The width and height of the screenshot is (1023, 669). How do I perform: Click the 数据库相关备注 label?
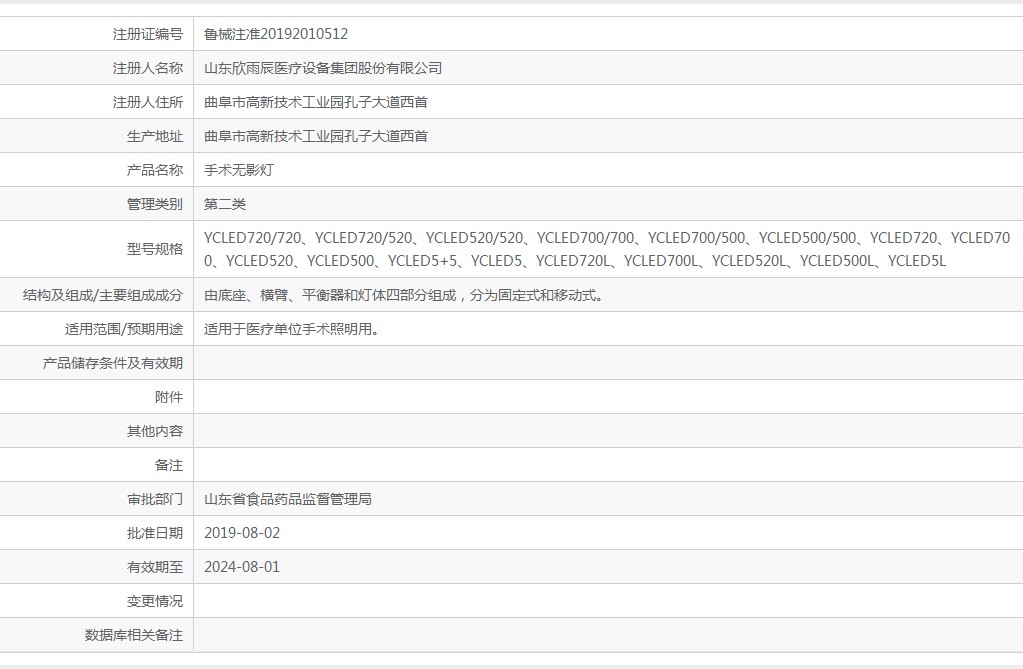(134, 634)
